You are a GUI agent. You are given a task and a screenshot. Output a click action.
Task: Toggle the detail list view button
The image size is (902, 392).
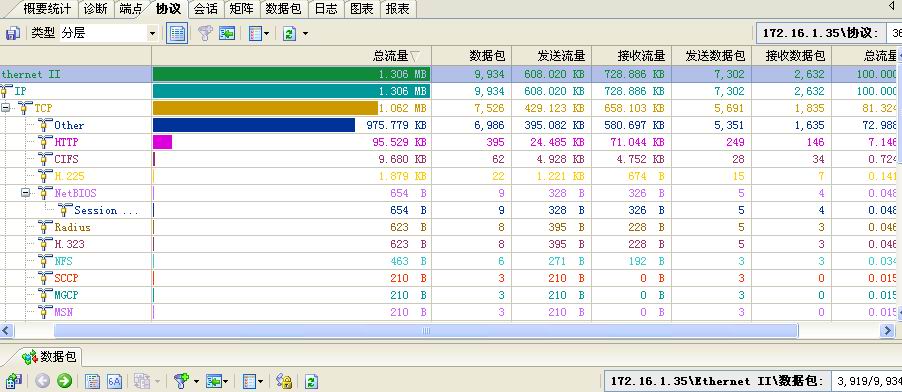(x=177, y=33)
